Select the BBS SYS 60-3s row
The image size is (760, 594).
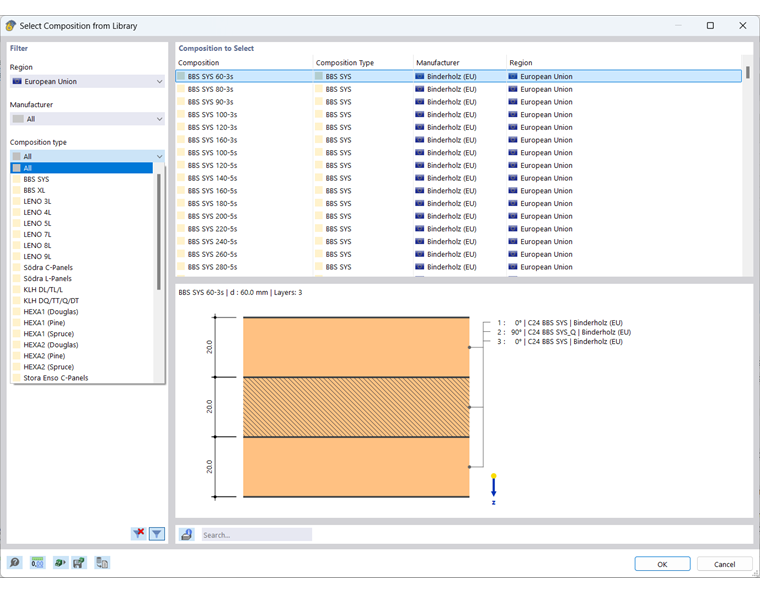tap(458, 77)
